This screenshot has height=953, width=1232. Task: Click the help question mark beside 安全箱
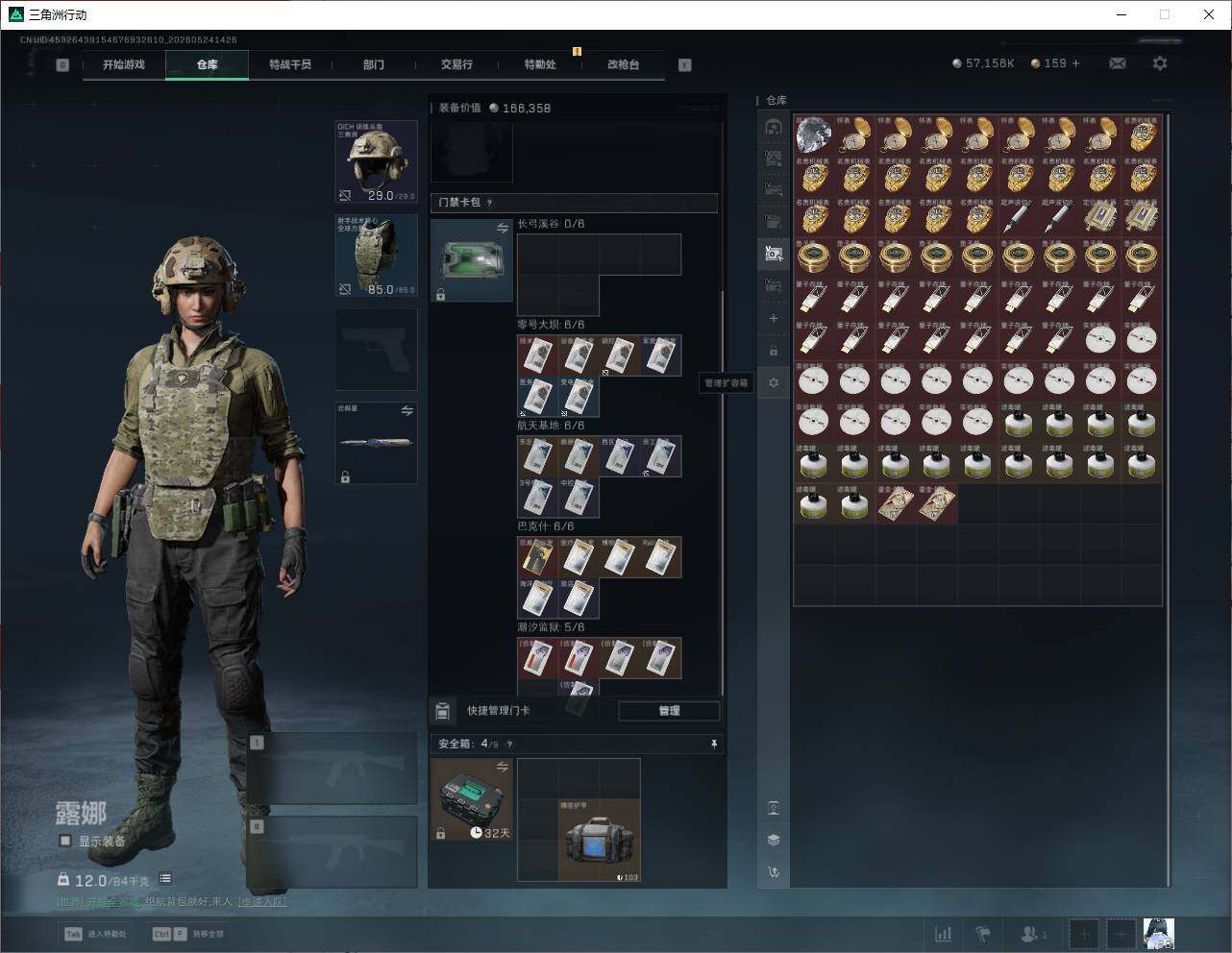(x=509, y=744)
